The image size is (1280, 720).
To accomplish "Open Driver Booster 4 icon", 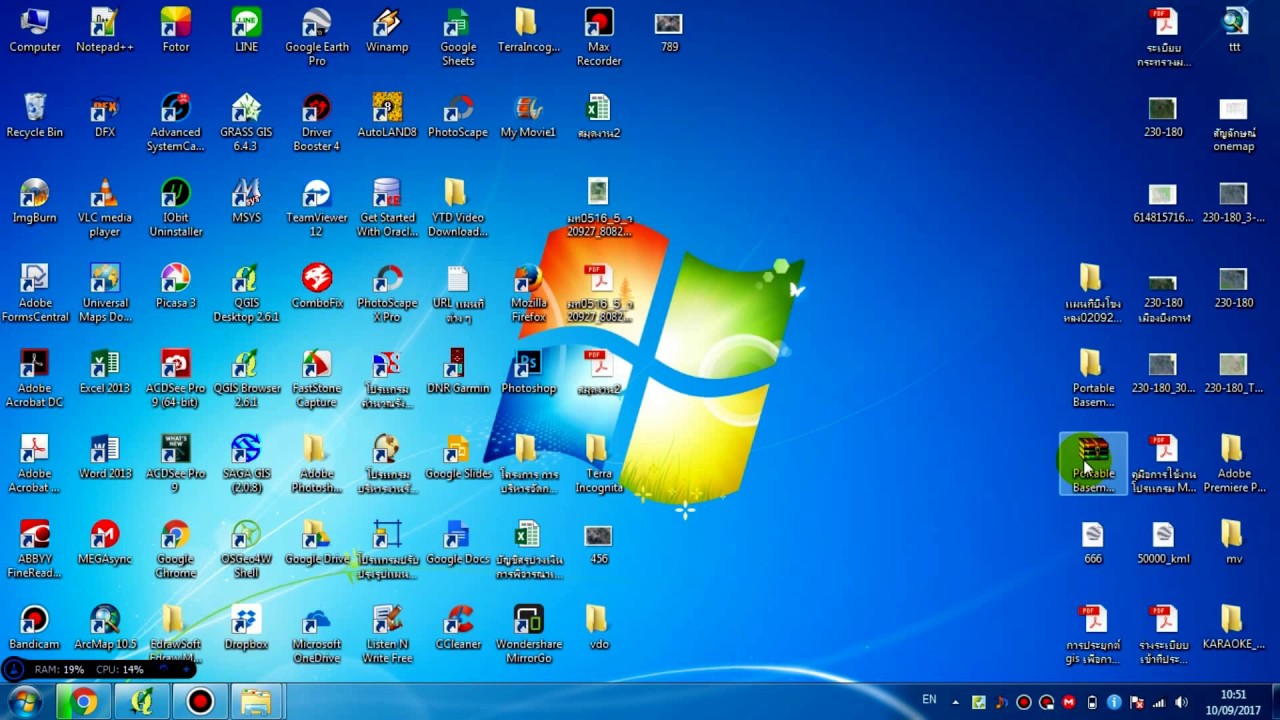I will [317, 122].
